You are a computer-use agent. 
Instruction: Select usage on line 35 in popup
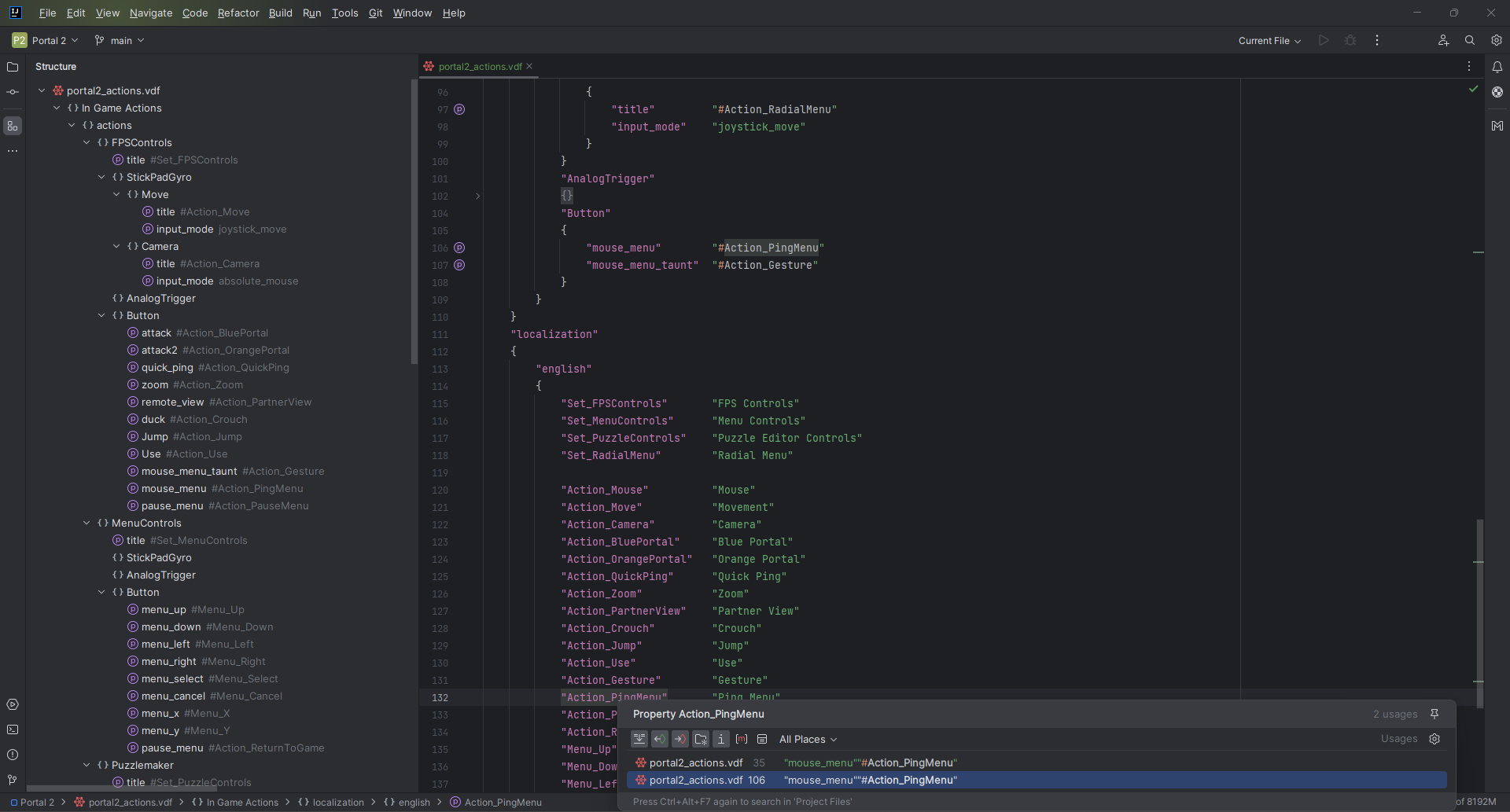1037,762
